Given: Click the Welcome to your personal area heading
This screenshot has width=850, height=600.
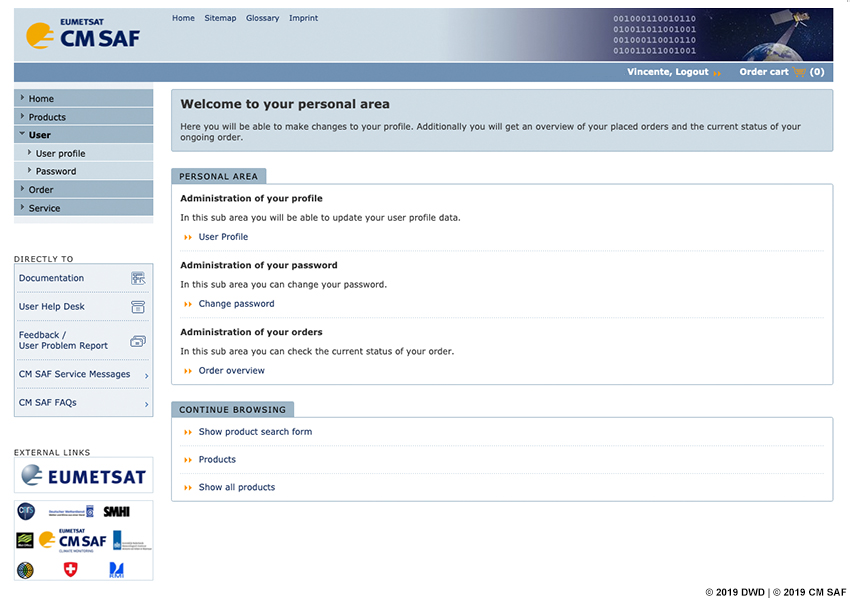Looking at the screenshot, I should click(285, 104).
